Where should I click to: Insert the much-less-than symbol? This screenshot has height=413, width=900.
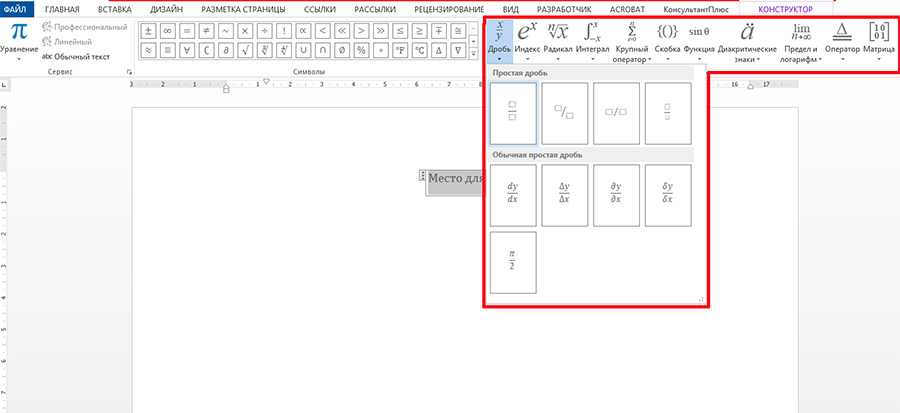343,31
